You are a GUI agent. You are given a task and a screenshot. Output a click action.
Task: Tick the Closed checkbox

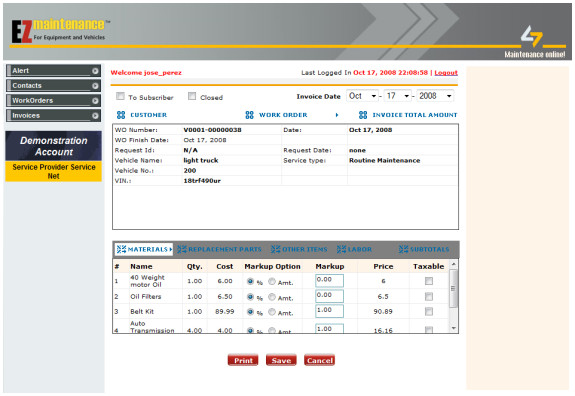[x=192, y=96]
